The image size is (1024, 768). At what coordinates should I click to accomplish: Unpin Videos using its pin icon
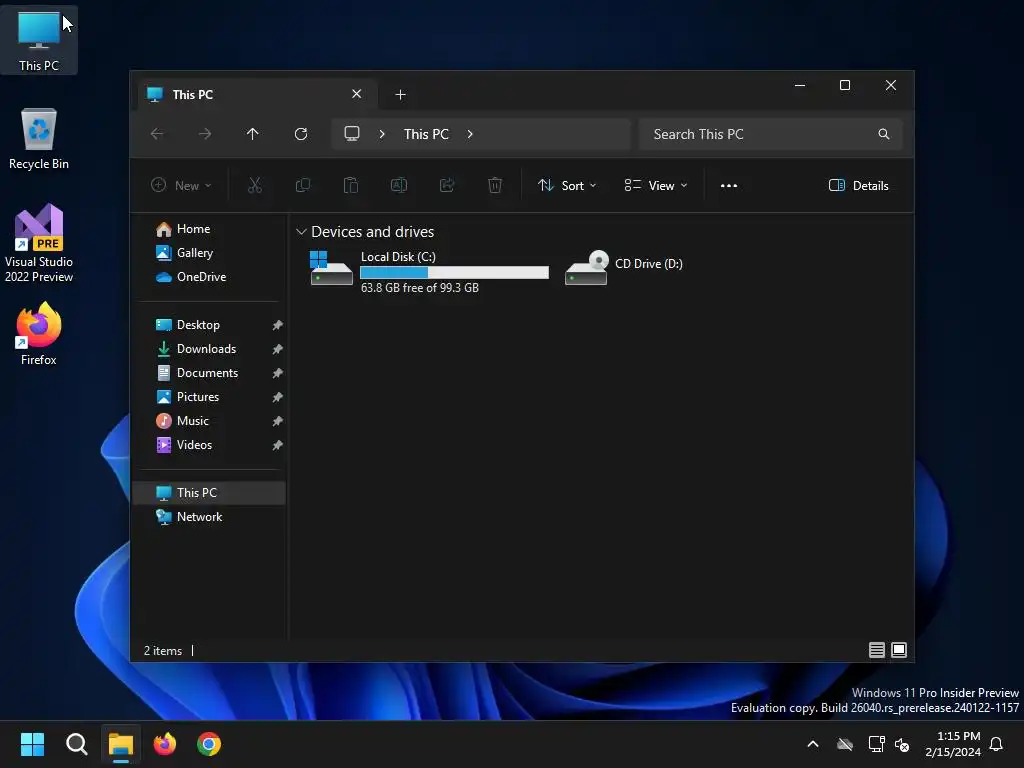tap(278, 445)
